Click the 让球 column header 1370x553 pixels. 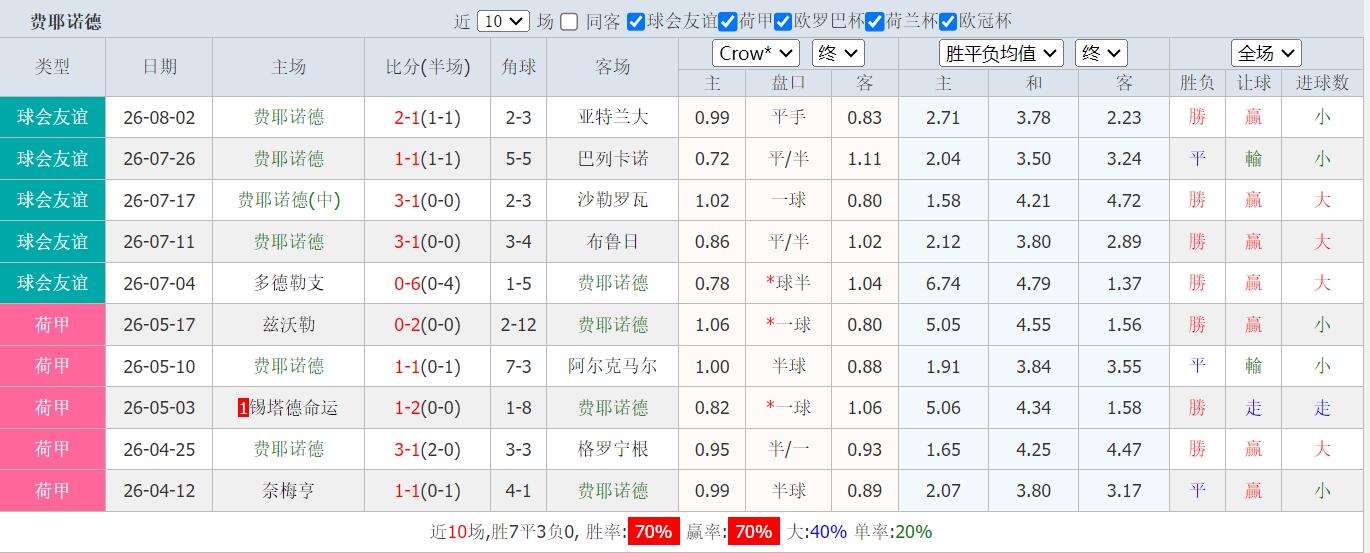[1254, 84]
